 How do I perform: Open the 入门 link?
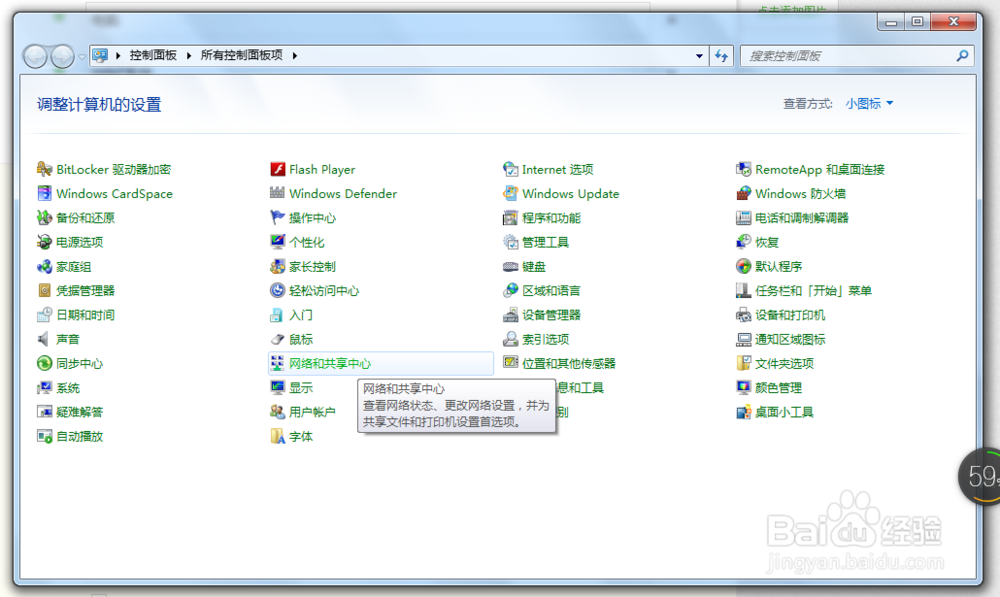coord(301,315)
